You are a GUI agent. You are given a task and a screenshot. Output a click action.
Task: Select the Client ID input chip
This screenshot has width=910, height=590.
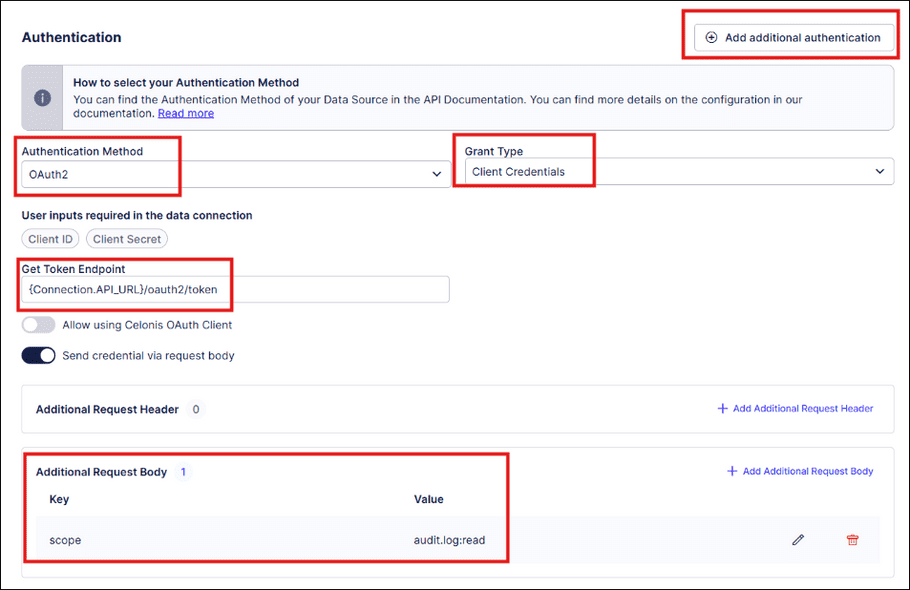click(50, 238)
